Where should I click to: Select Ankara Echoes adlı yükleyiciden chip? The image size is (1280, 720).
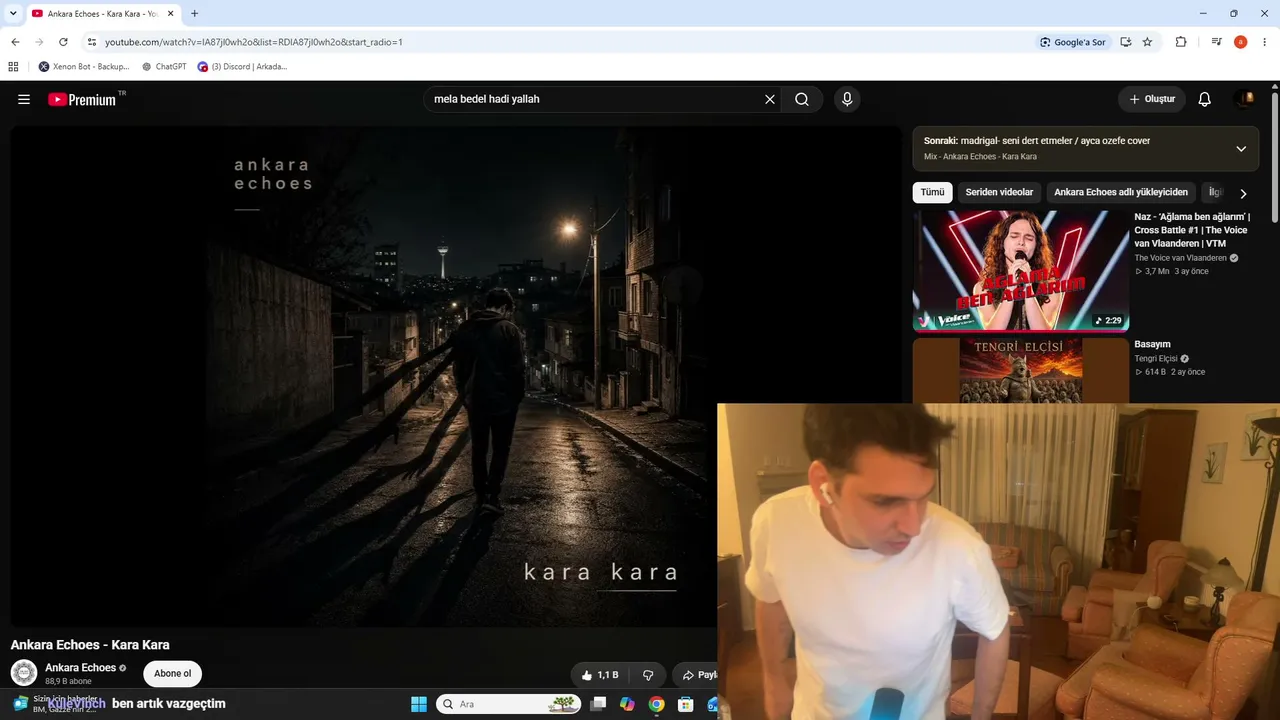[x=1121, y=192]
